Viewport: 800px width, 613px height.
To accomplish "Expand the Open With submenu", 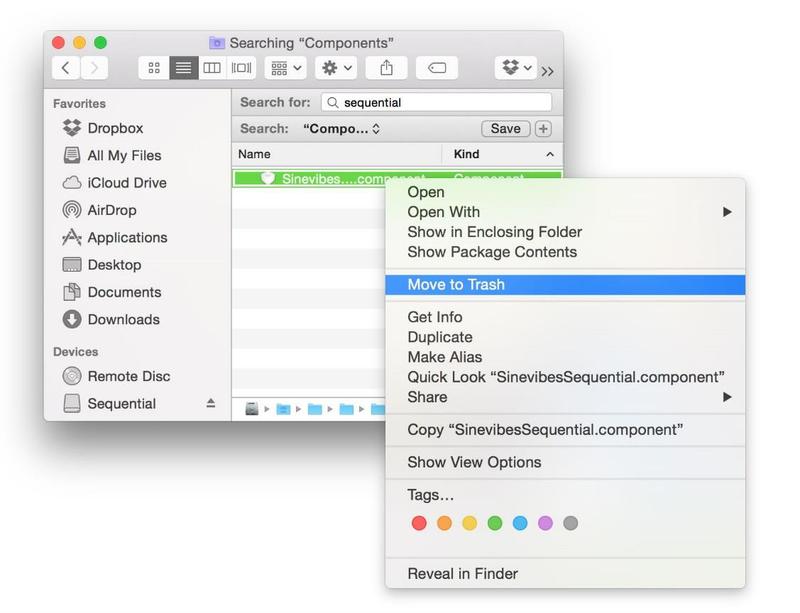I will 565,212.
